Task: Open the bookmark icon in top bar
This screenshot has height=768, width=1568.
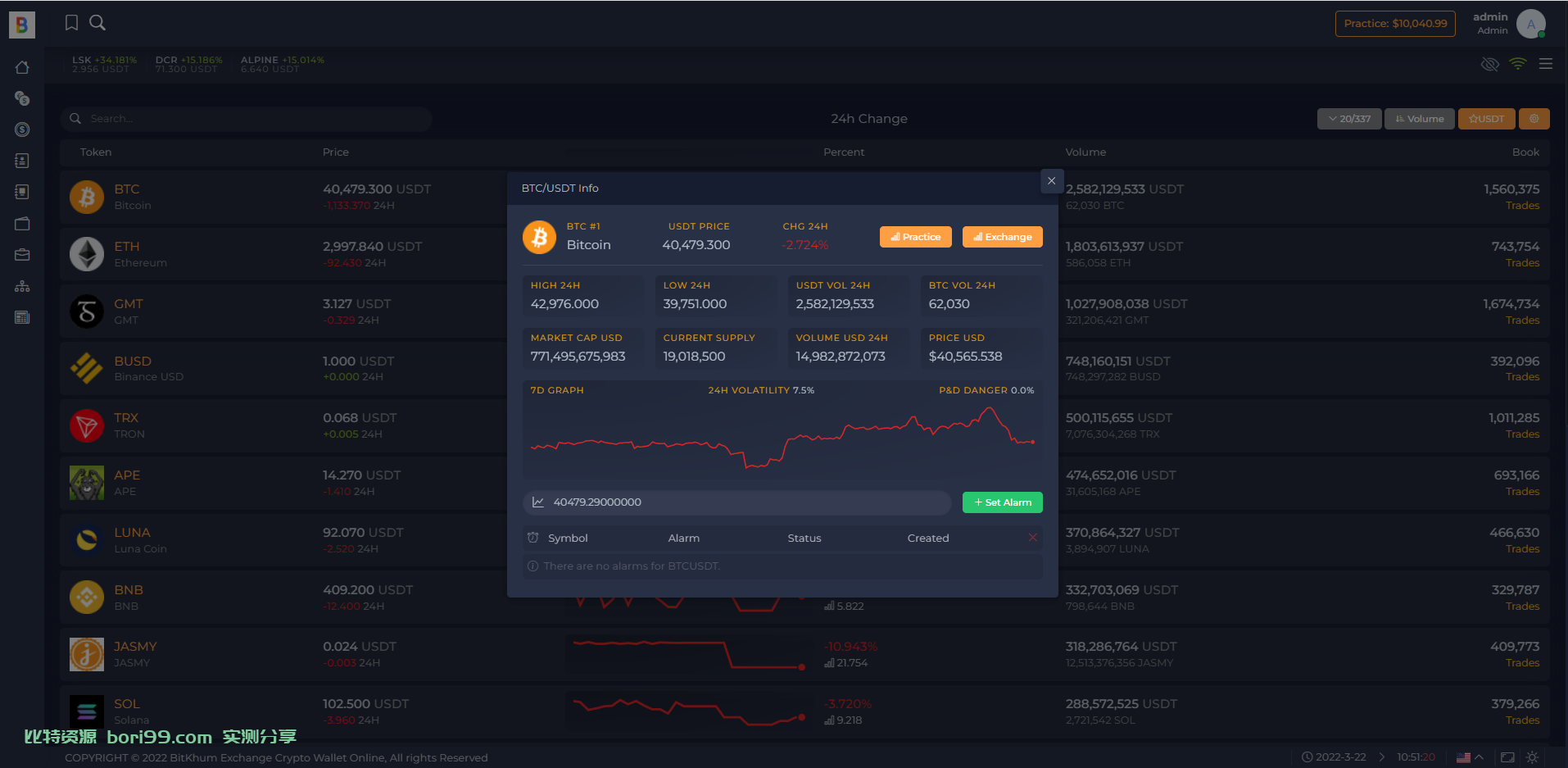Action: (71, 23)
